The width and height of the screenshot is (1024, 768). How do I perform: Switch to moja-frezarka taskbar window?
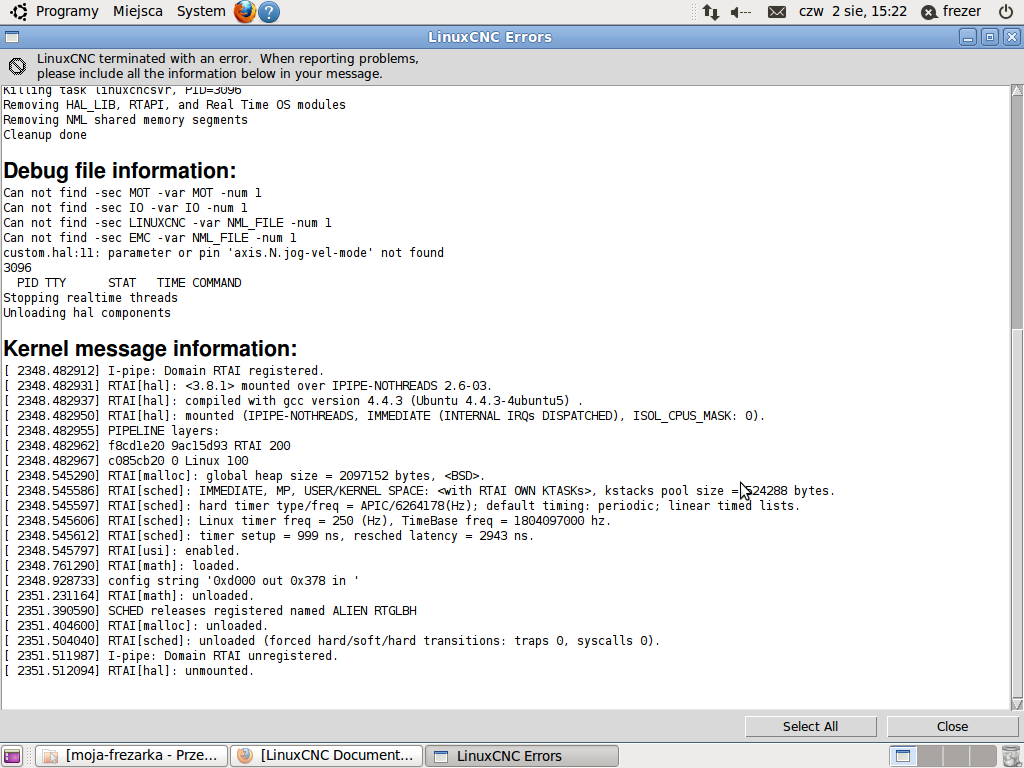(131, 756)
